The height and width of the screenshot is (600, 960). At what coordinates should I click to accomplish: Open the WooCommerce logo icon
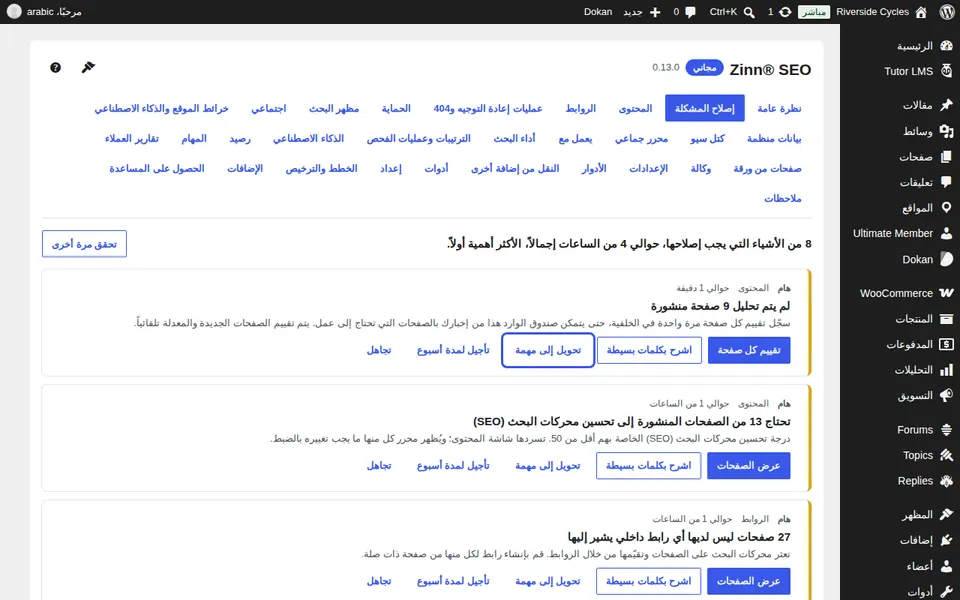(946, 293)
